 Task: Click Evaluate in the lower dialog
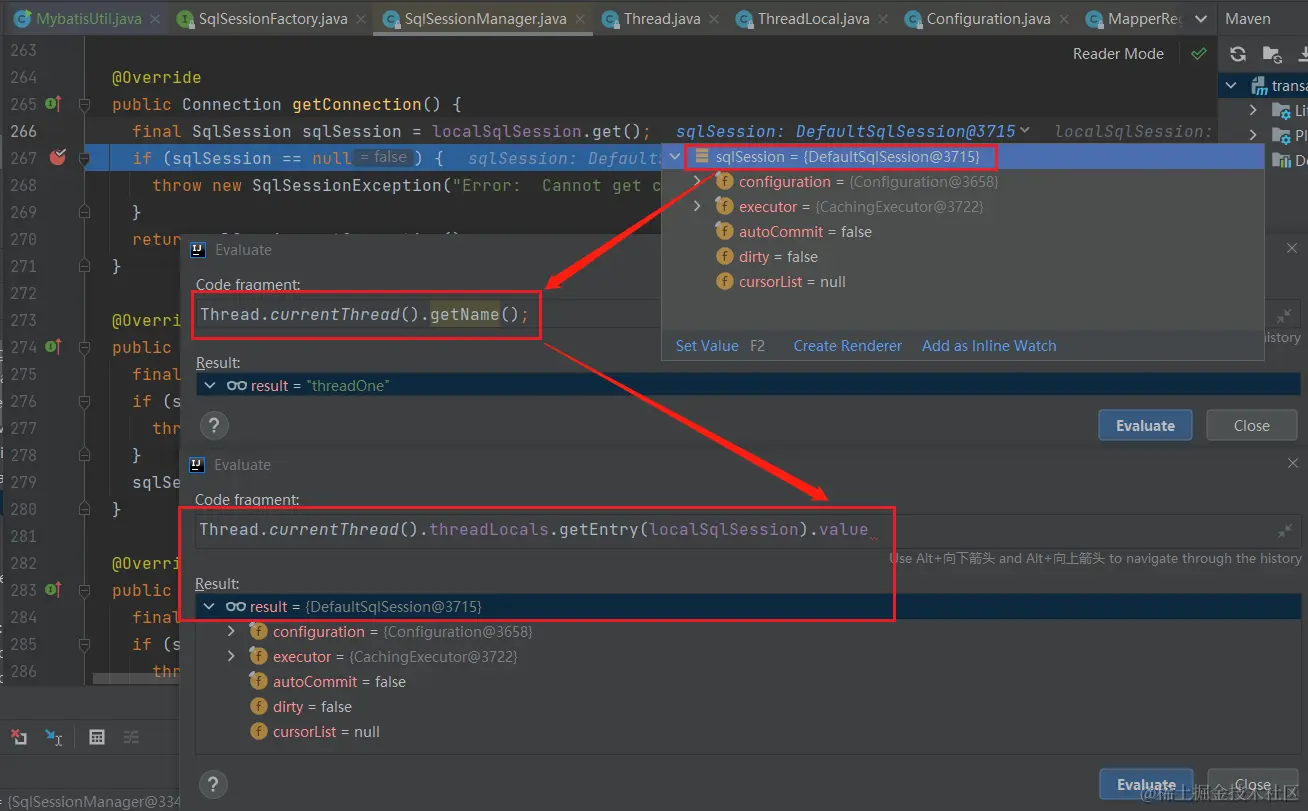pyautogui.click(x=1146, y=785)
